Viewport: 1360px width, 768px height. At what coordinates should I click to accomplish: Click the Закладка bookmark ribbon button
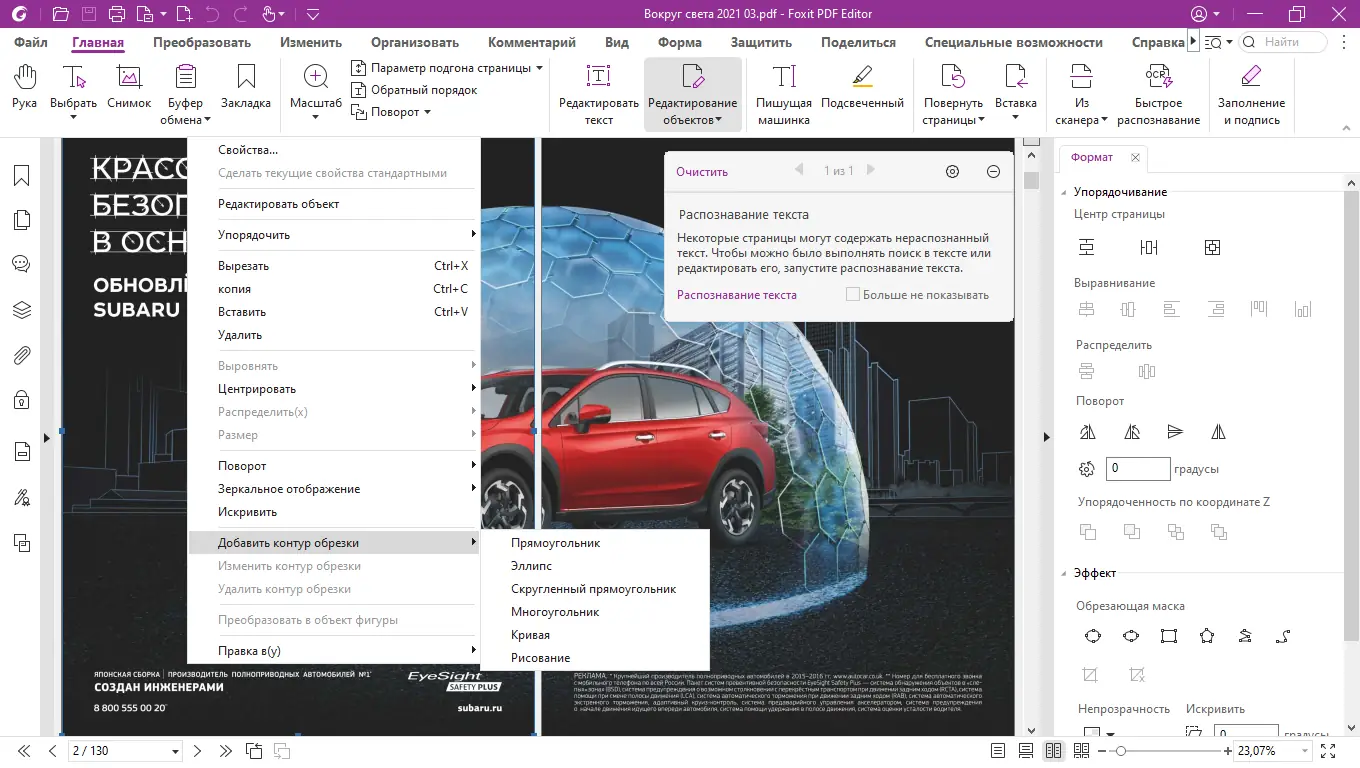(x=245, y=87)
